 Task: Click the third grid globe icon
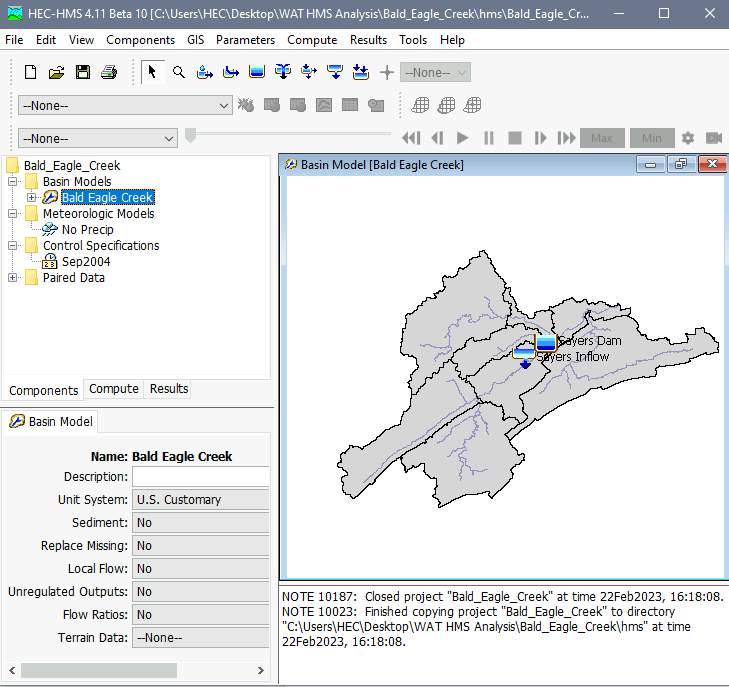click(472, 105)
